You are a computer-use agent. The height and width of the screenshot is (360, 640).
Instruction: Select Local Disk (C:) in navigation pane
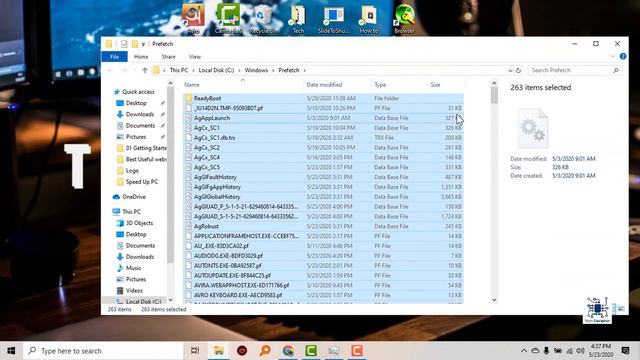[x=143, y=301]
